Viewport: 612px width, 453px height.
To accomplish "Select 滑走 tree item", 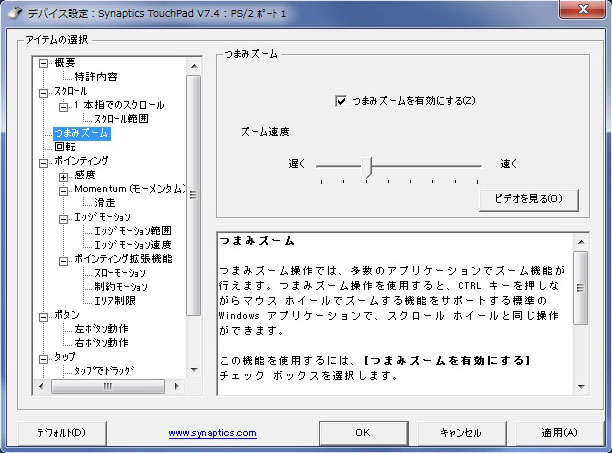I will tap(105, 203).
